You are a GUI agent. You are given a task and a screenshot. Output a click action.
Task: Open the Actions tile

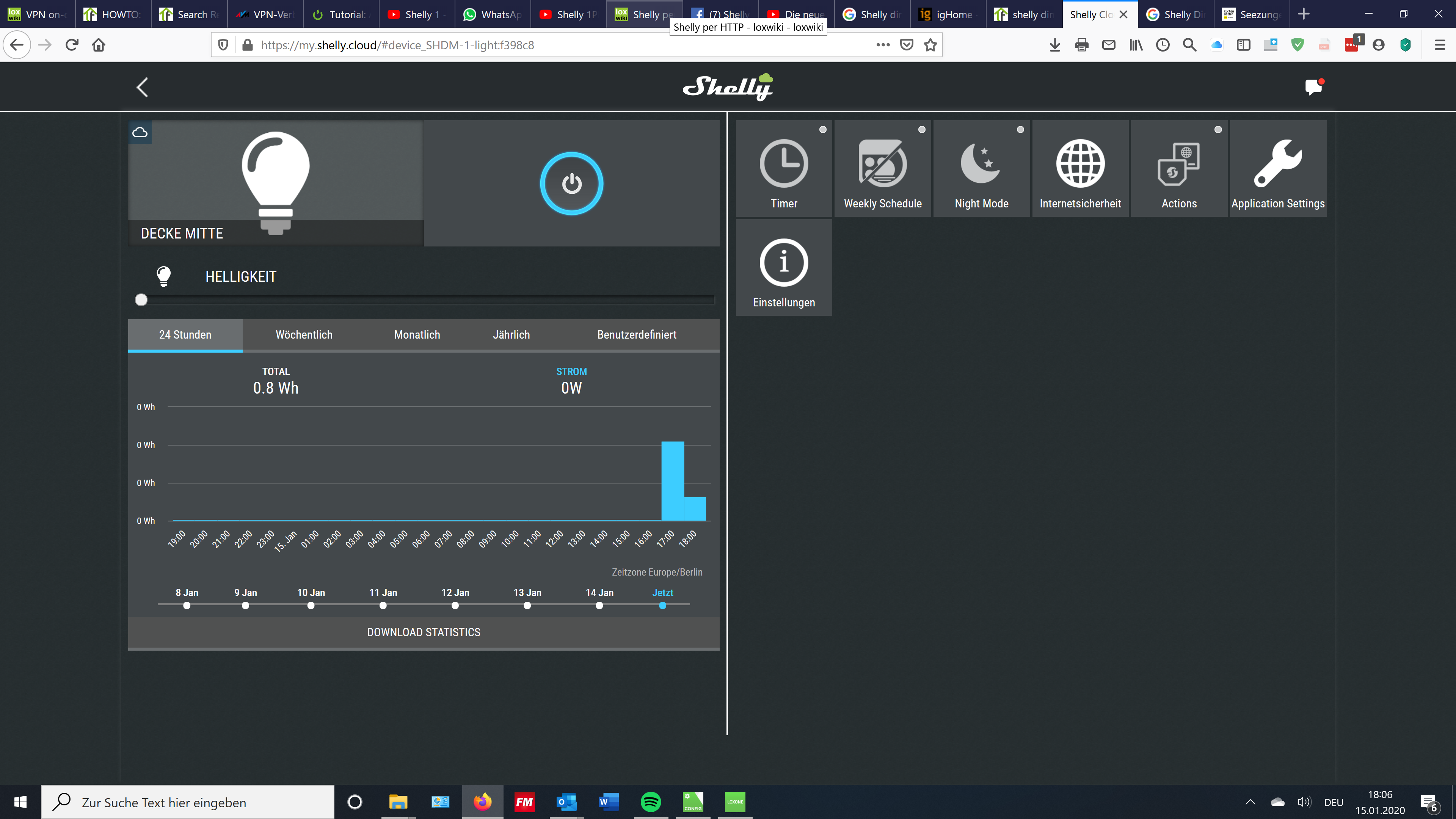pyautogui.click(x=1179, y=168)
